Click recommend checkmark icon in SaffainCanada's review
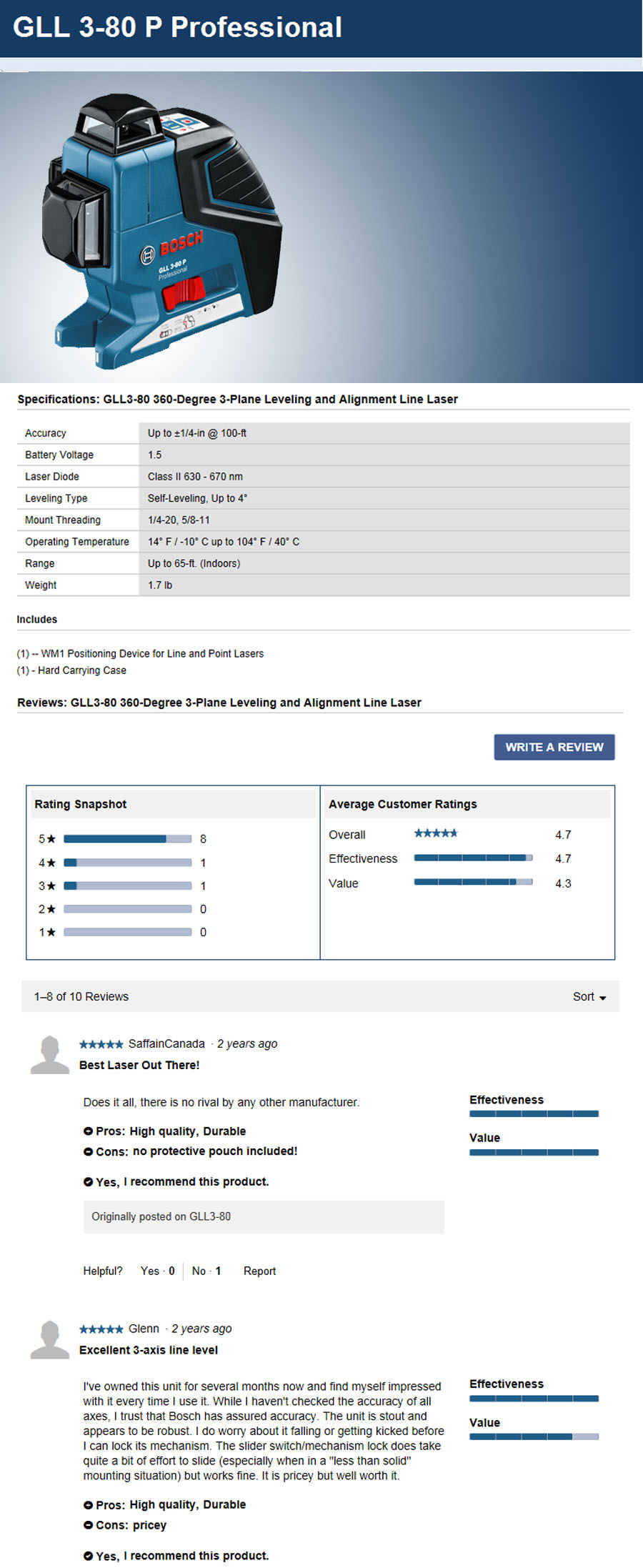This screenshot has width=643, height=1568. click(88, 1182)
